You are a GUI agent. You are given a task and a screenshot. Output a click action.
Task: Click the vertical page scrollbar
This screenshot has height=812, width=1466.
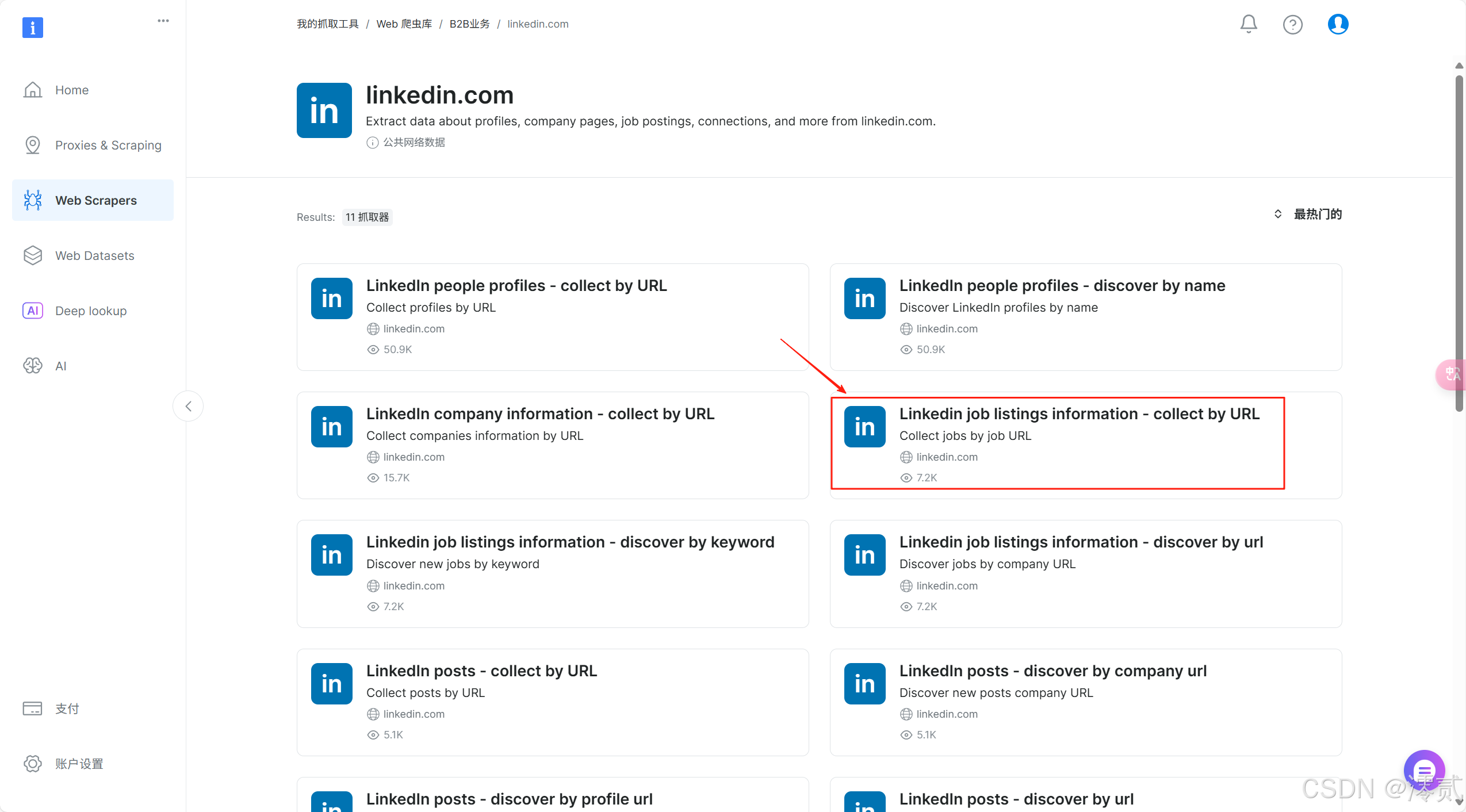(1459, 242)
